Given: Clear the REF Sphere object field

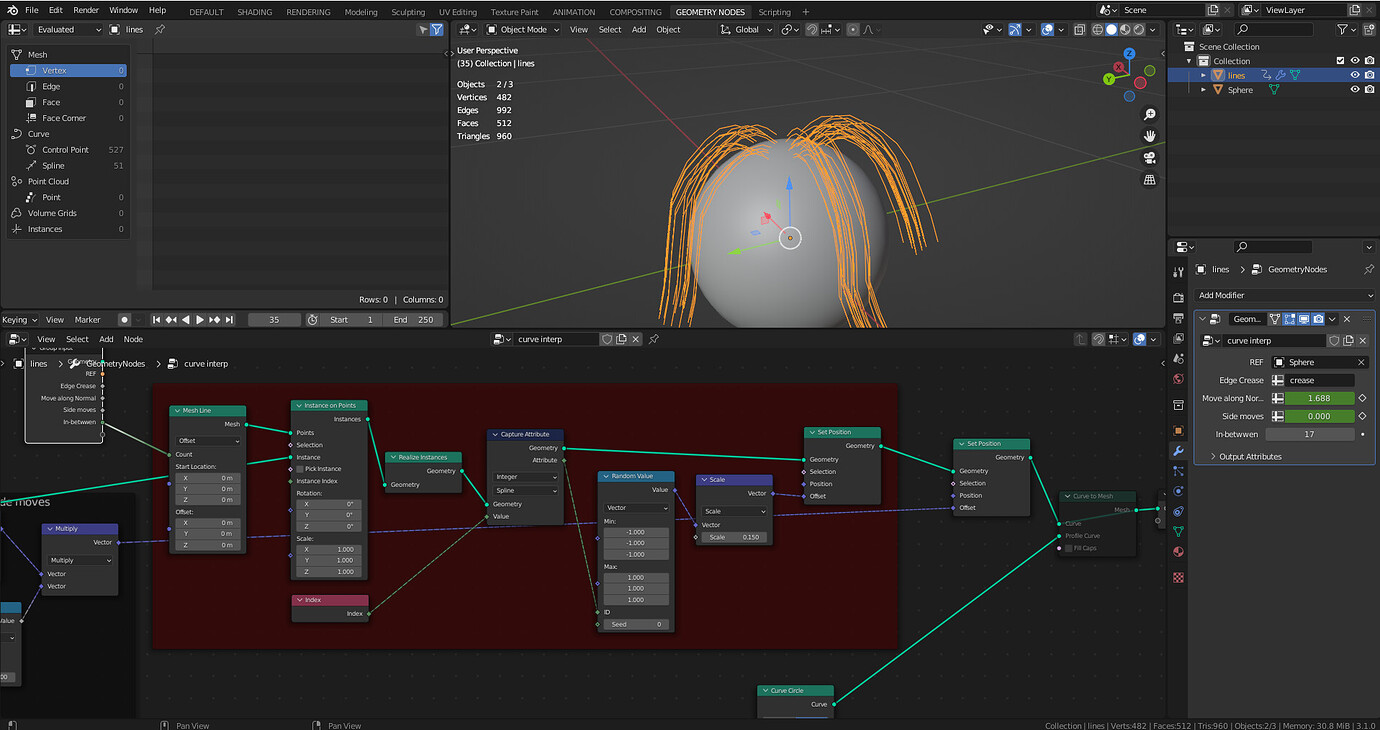Looking at the screenshot, I should pos(1361,362).
